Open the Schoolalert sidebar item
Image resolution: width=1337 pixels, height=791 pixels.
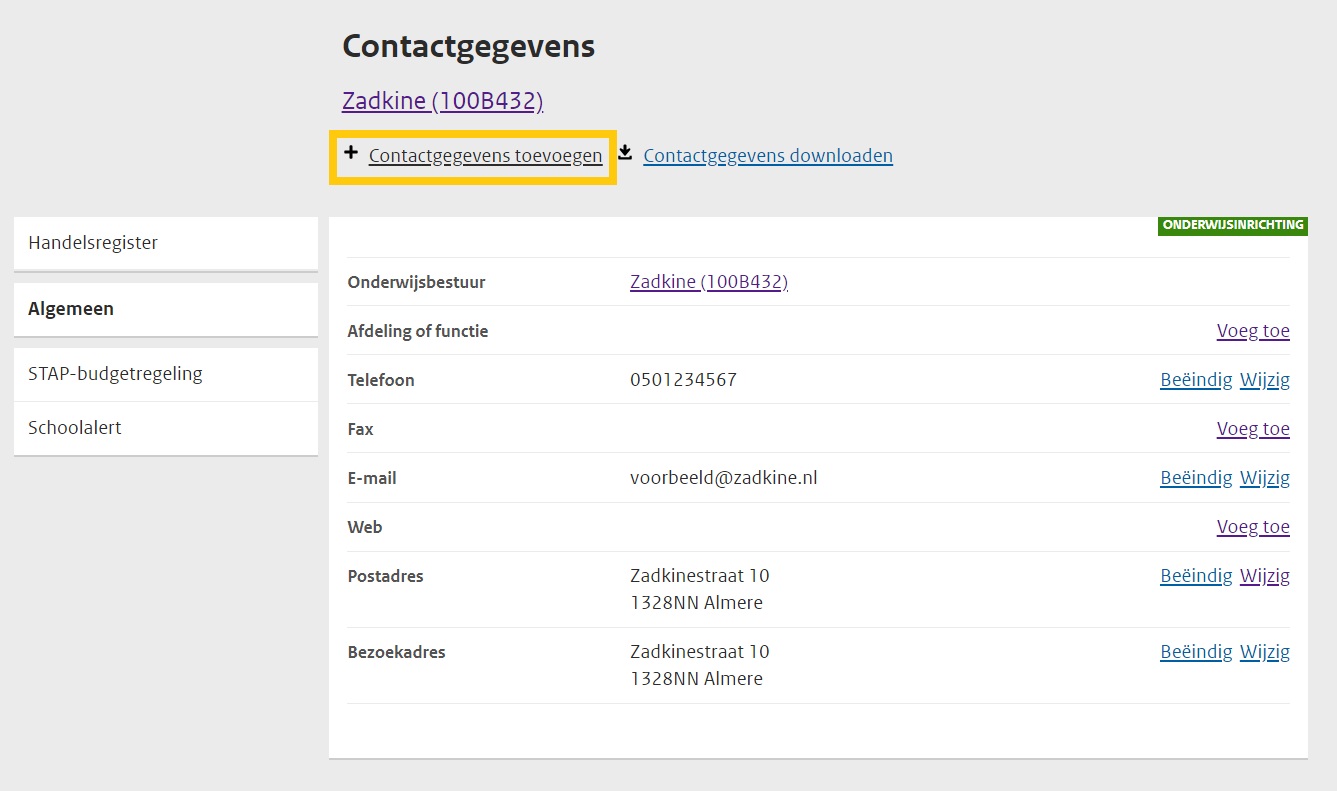(x=166, y=428)
